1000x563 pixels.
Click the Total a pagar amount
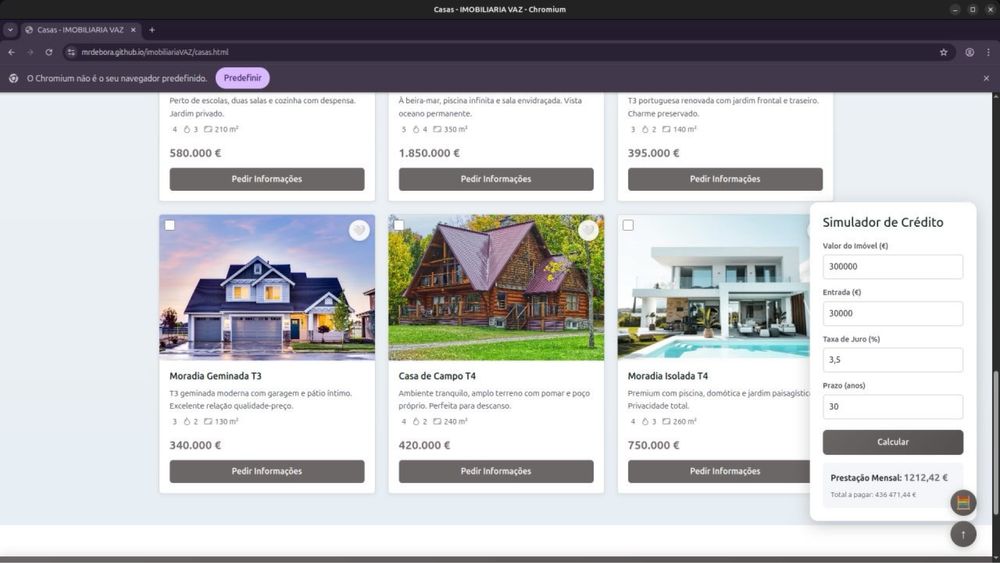click(873, 495)
